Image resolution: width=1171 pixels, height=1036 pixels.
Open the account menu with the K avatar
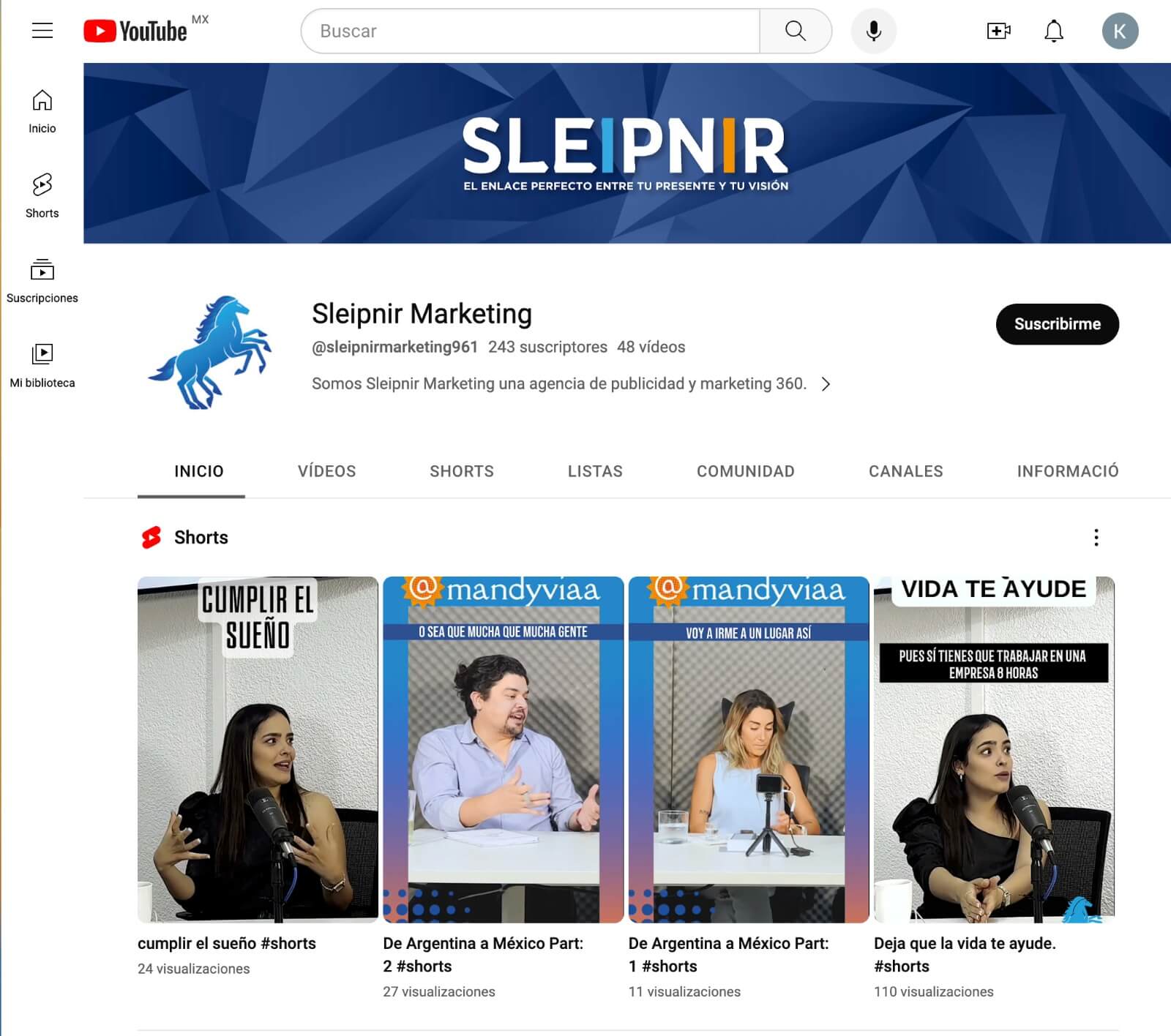tap(1119, 31)
